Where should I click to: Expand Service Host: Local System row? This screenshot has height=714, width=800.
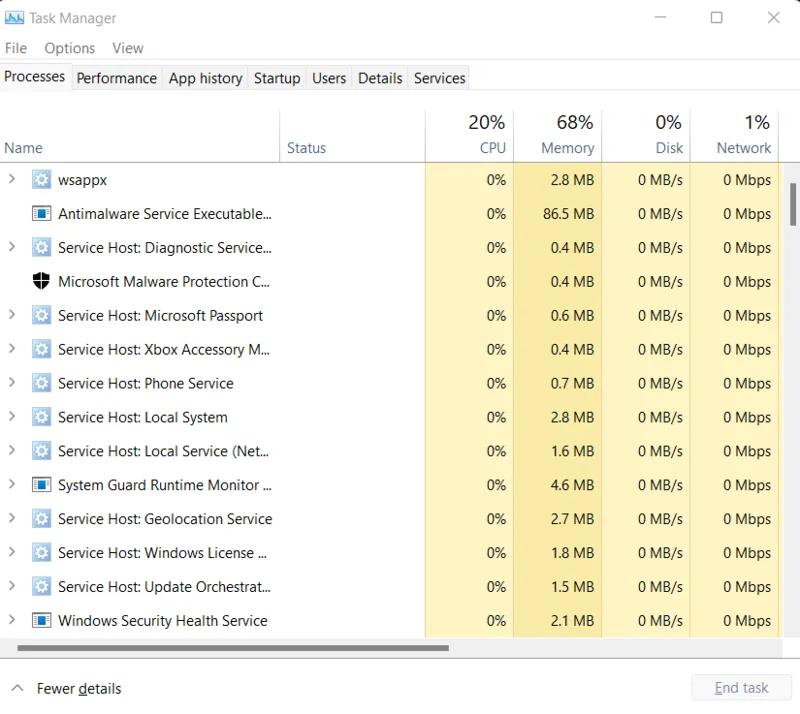(x=12, y=416)
